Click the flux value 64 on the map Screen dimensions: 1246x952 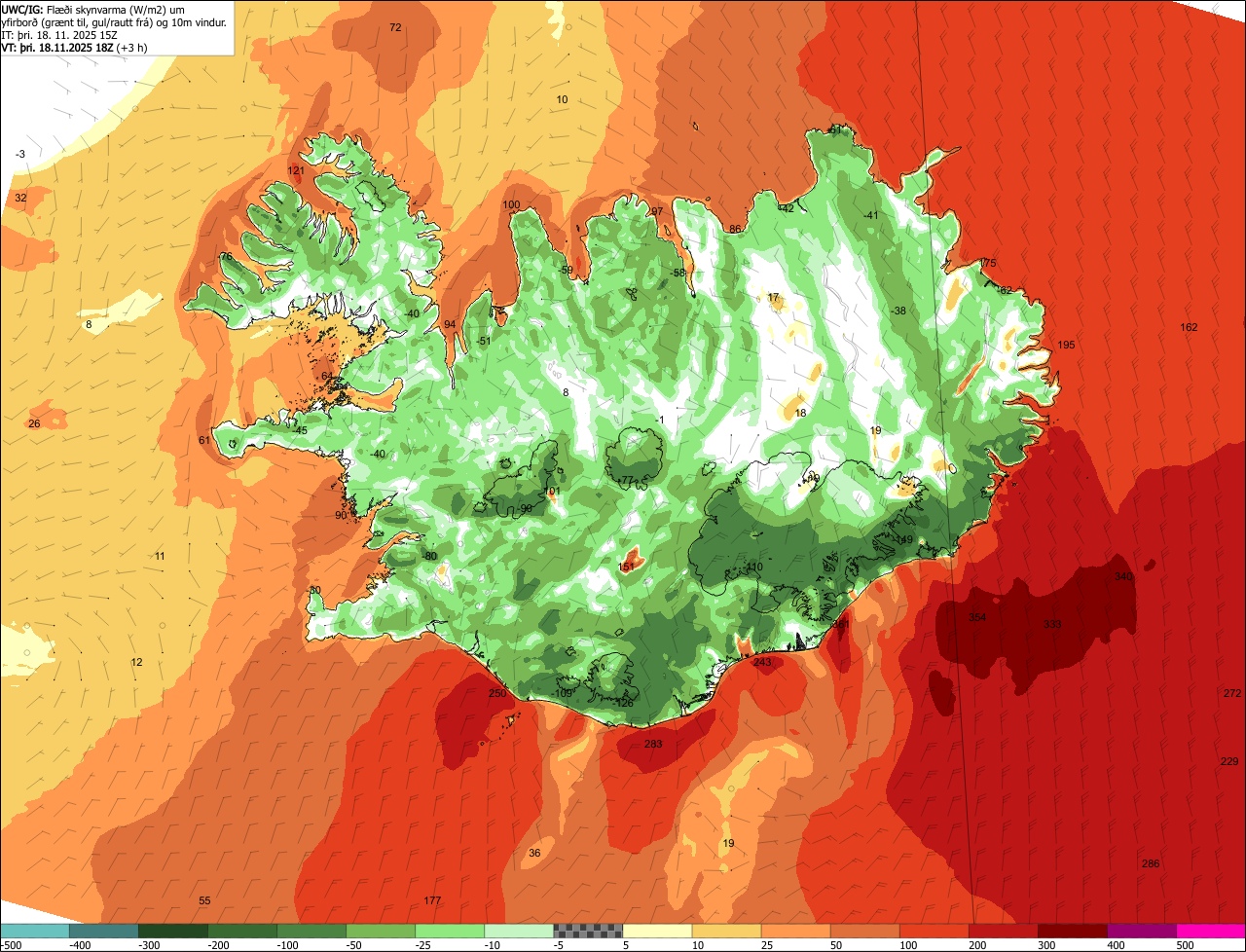(327, 376)
